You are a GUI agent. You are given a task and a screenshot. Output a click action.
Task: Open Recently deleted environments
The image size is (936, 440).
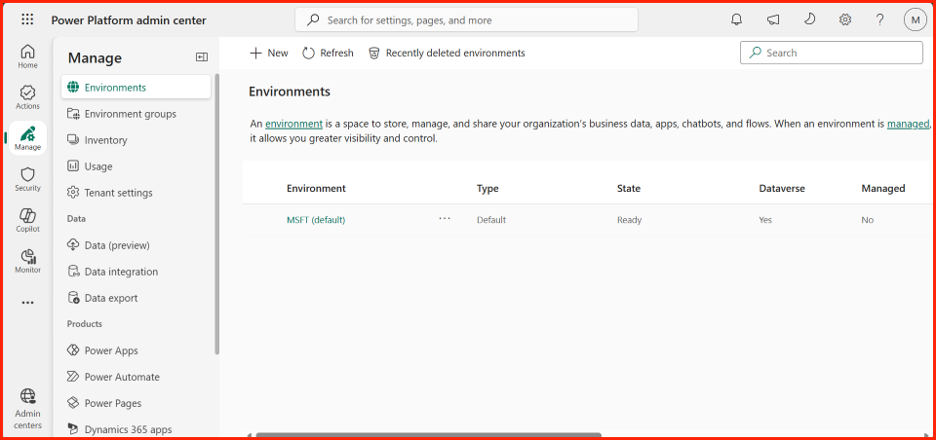pos(447,53)
